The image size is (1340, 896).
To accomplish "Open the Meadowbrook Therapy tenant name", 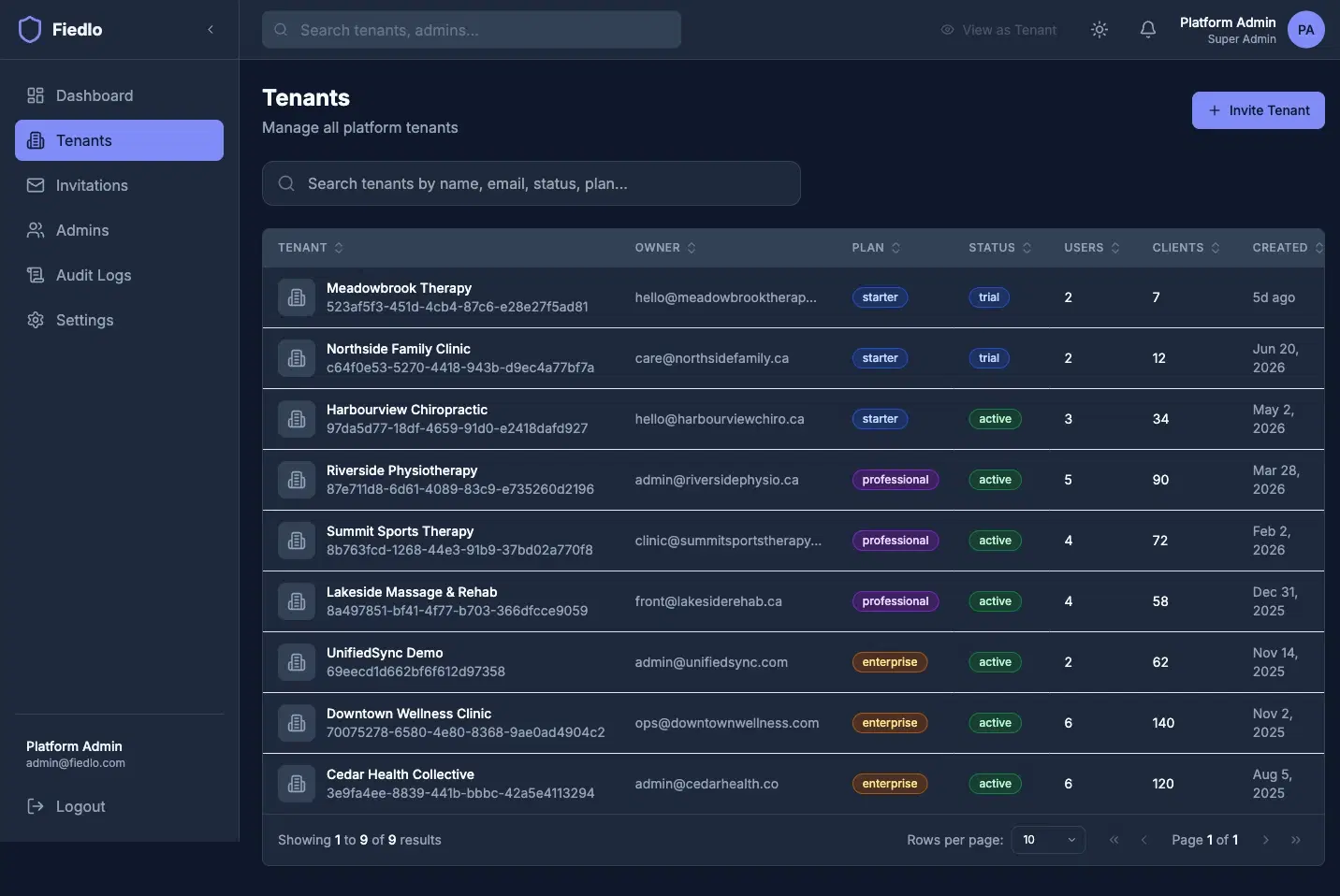I will (x=399, y=288).
